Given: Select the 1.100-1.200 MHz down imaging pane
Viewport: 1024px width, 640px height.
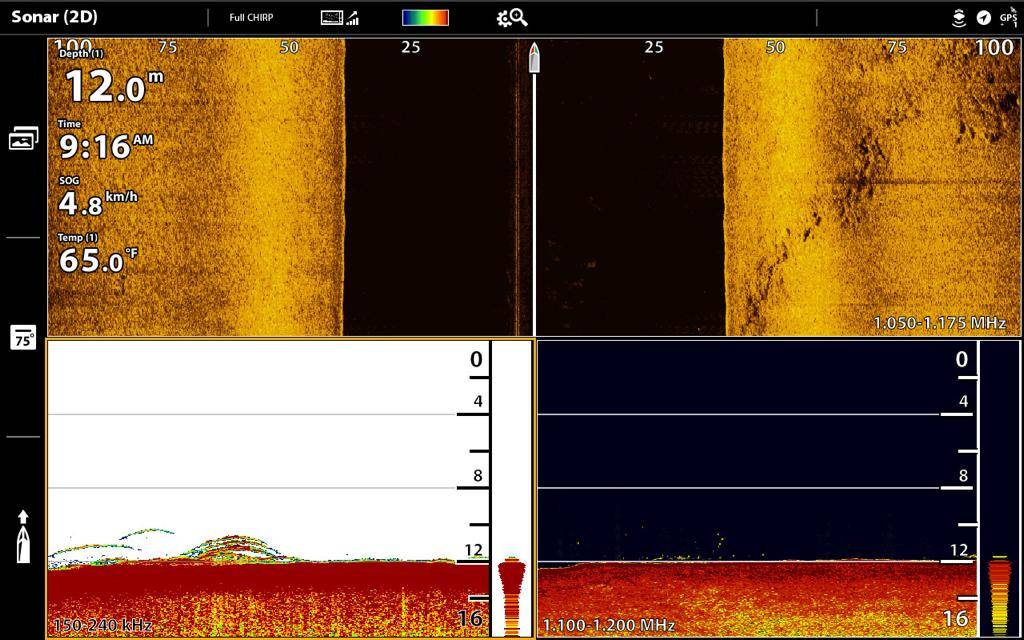Looking at the screenshot, I should [x=778, y=488].
